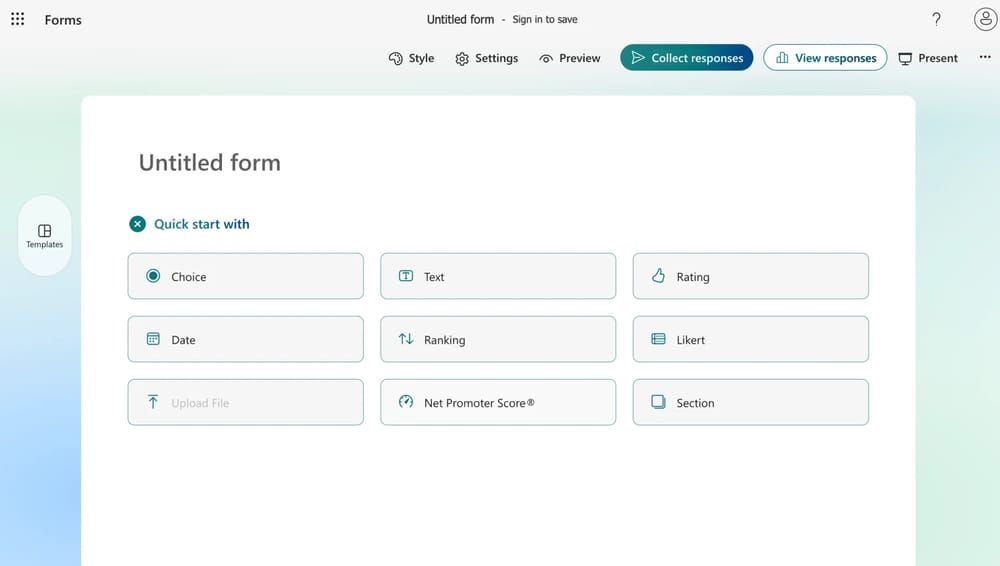This screenshot has width=1000, height=566.
Task: Open the account profile icon
Action: (x=985, y=19)
